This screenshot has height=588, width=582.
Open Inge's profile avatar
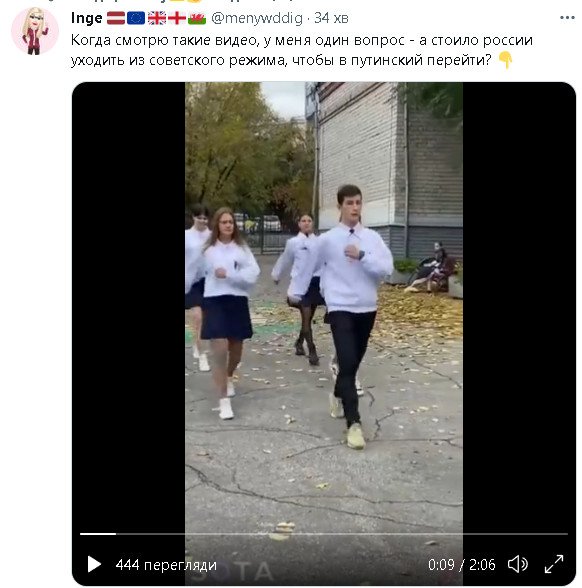tap(35, 31)
